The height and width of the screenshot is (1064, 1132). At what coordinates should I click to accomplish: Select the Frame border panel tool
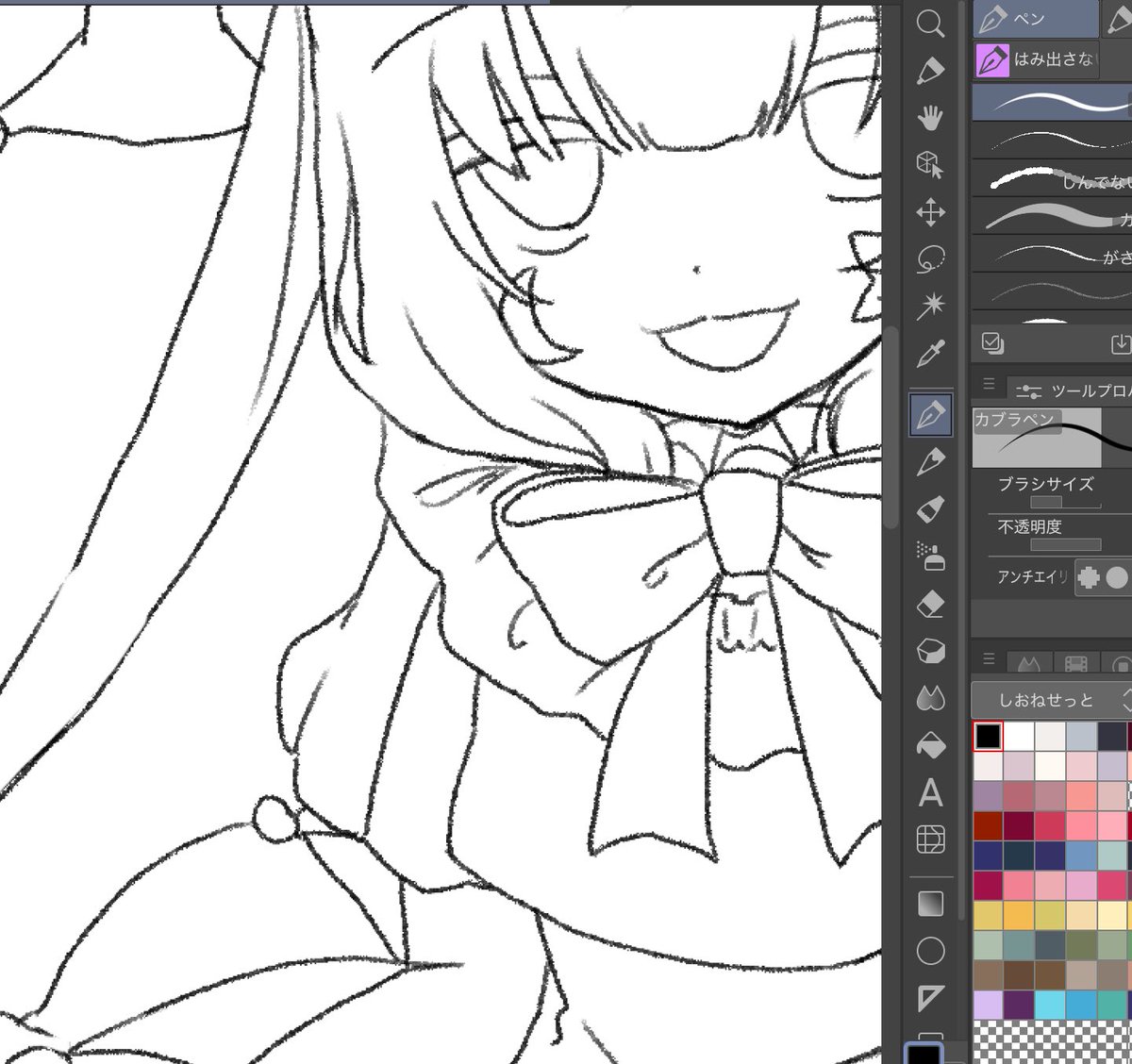pyautogui.click(x=931, y=840)
